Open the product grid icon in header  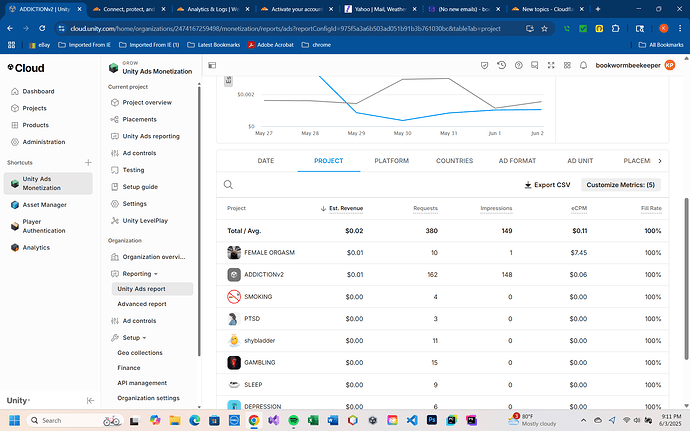point(567,65)
